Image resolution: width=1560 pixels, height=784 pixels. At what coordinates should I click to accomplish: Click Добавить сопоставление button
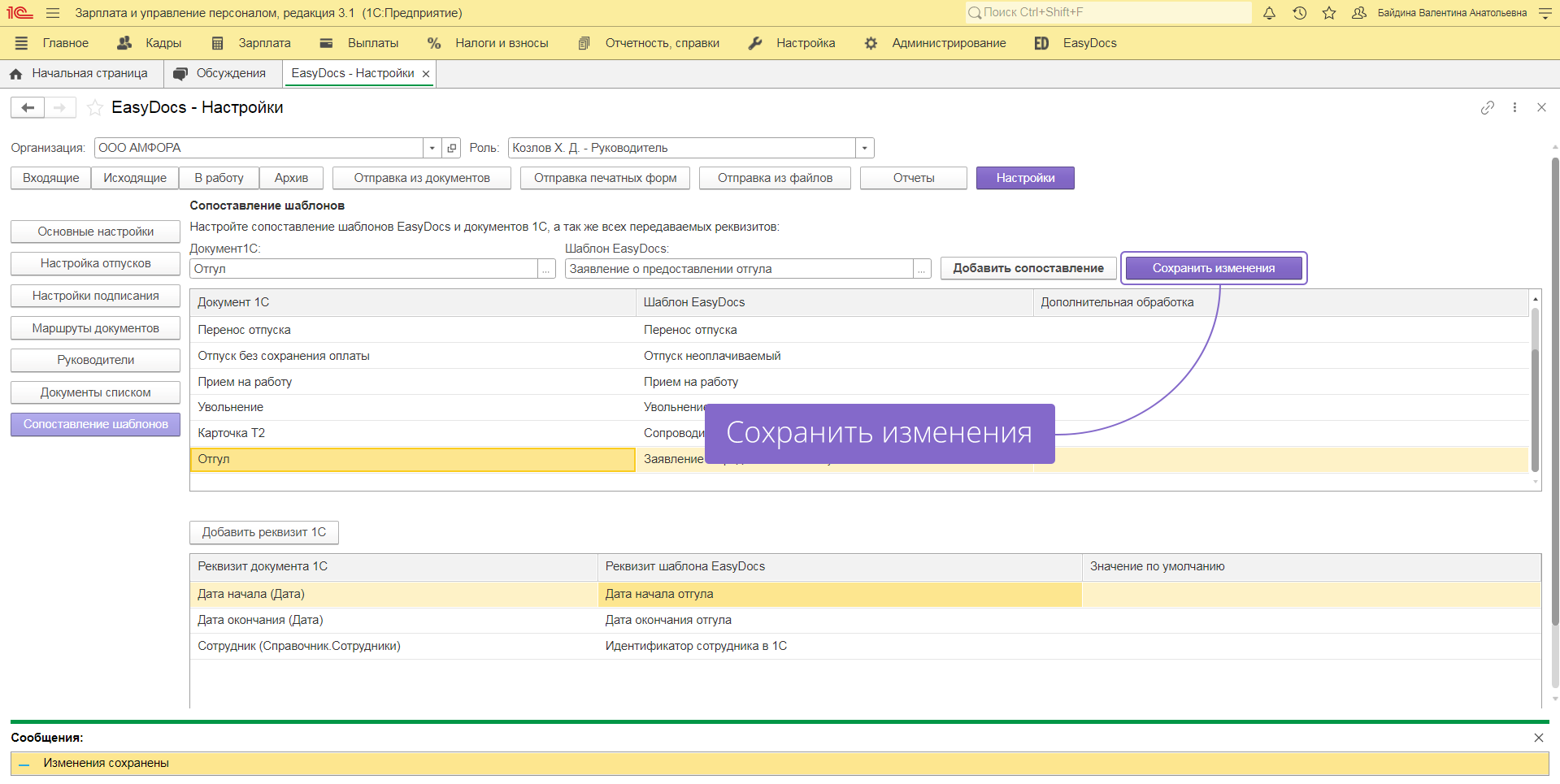pyautogui.click(x=1028, y=268)
